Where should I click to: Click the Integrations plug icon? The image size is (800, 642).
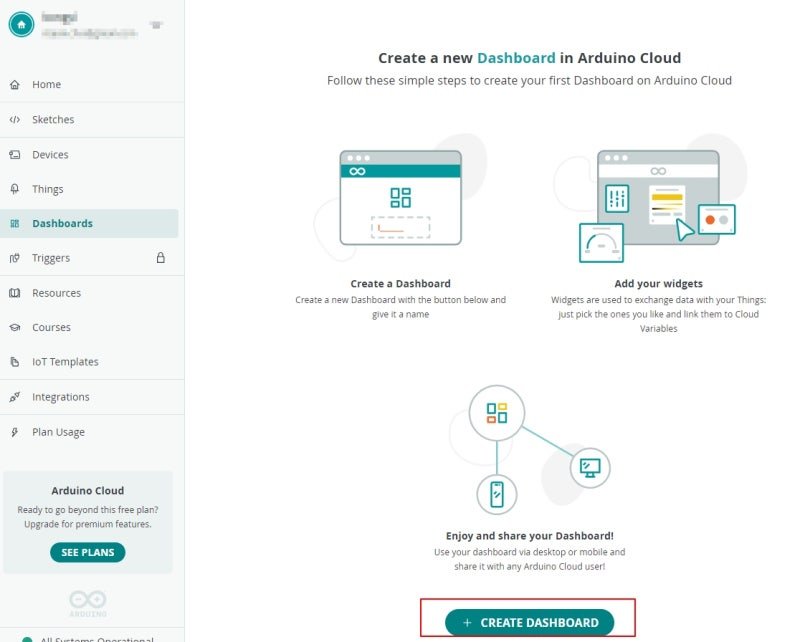15,397
